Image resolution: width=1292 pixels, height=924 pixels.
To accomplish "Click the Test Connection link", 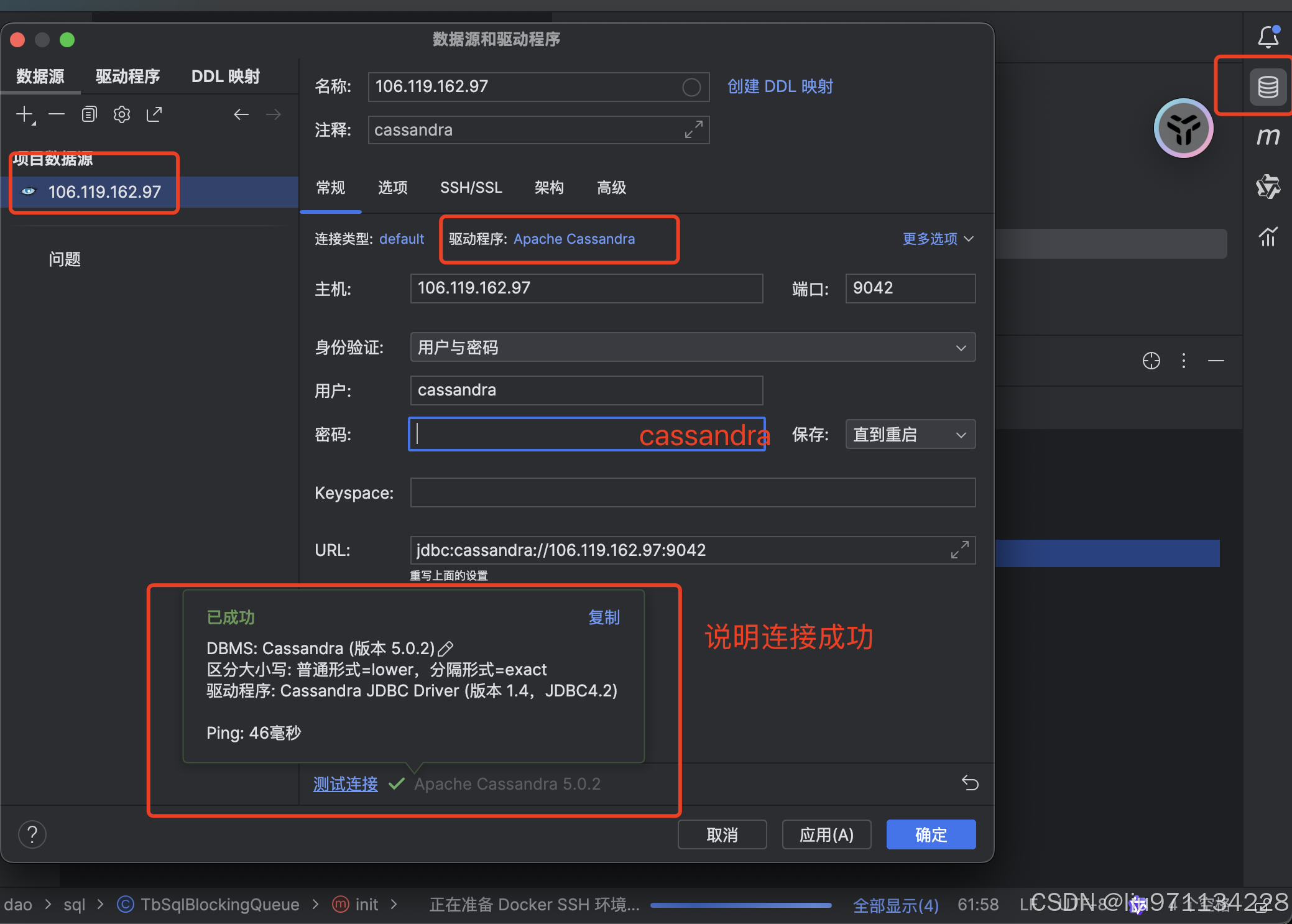I will click(x=346, y=784).
